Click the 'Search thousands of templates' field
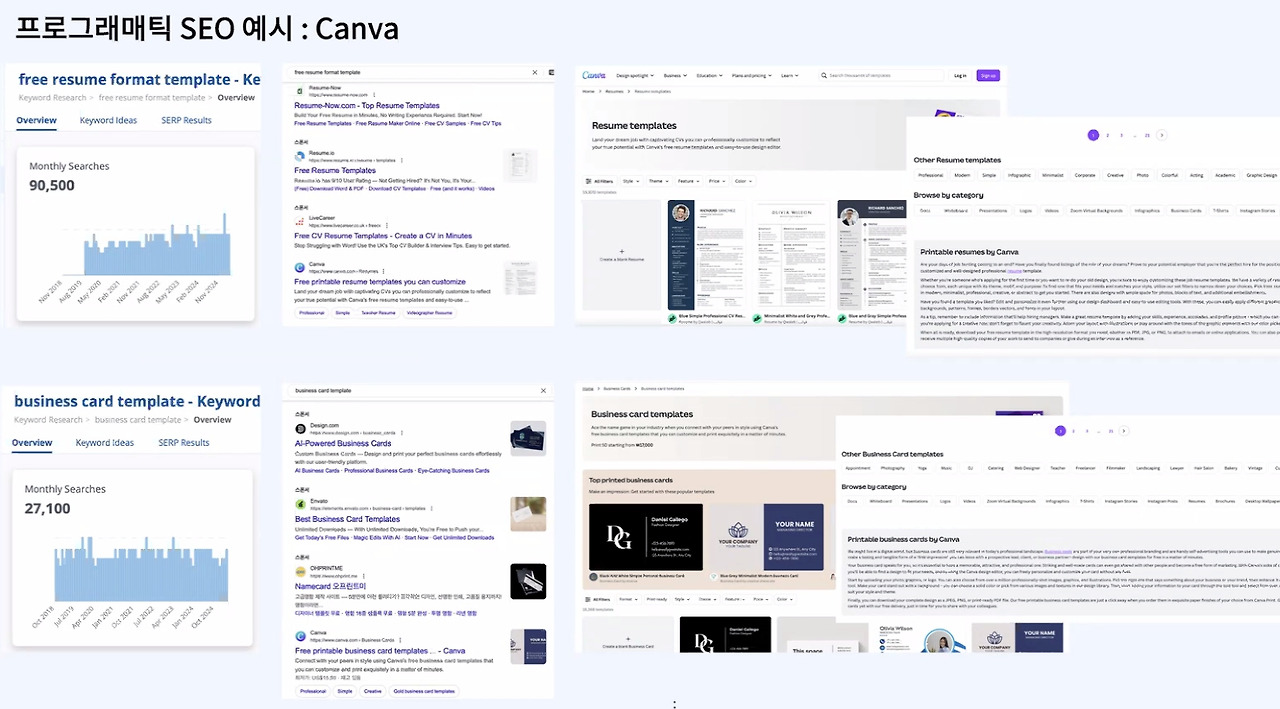Viewport: 1280px width, 709px height. point(880,75)
